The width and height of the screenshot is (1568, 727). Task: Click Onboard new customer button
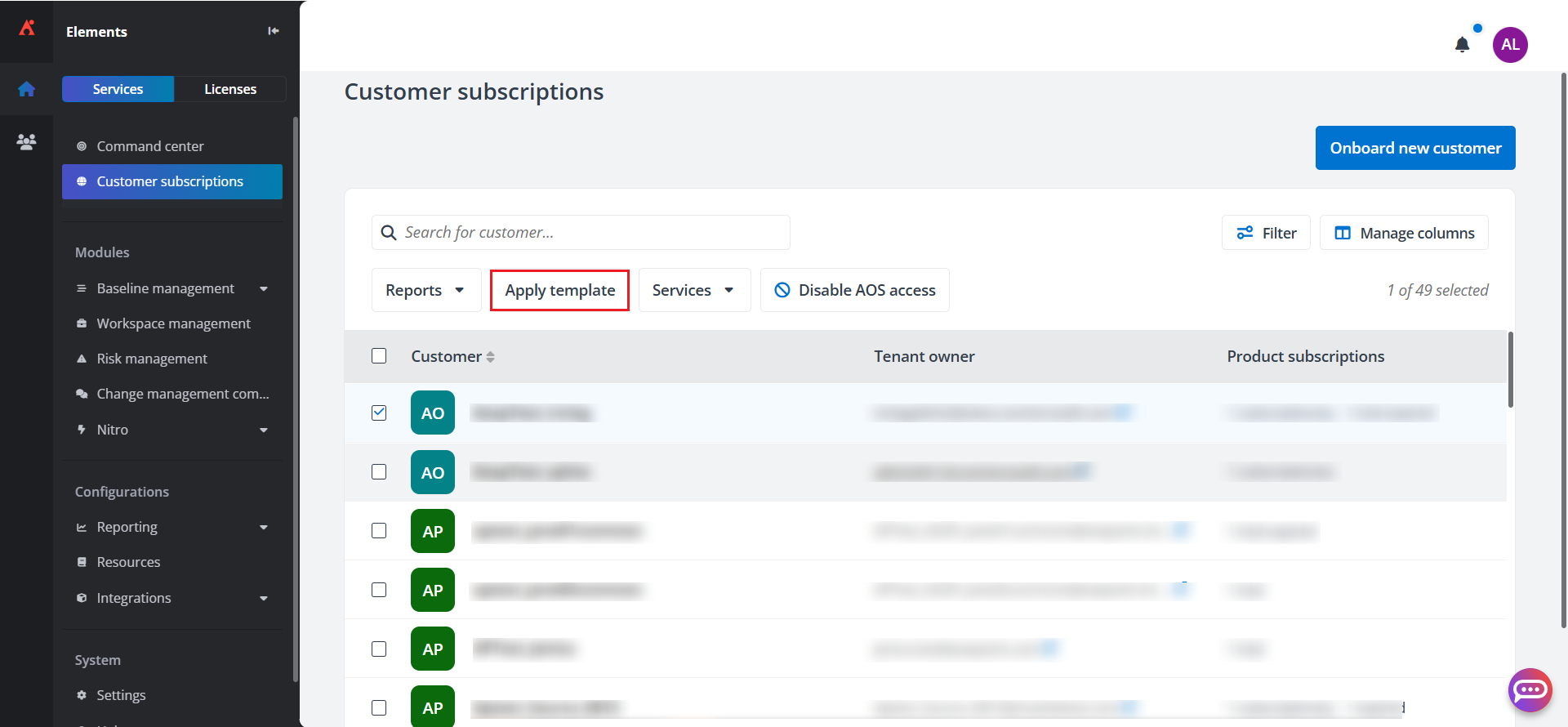(1414, 148)
